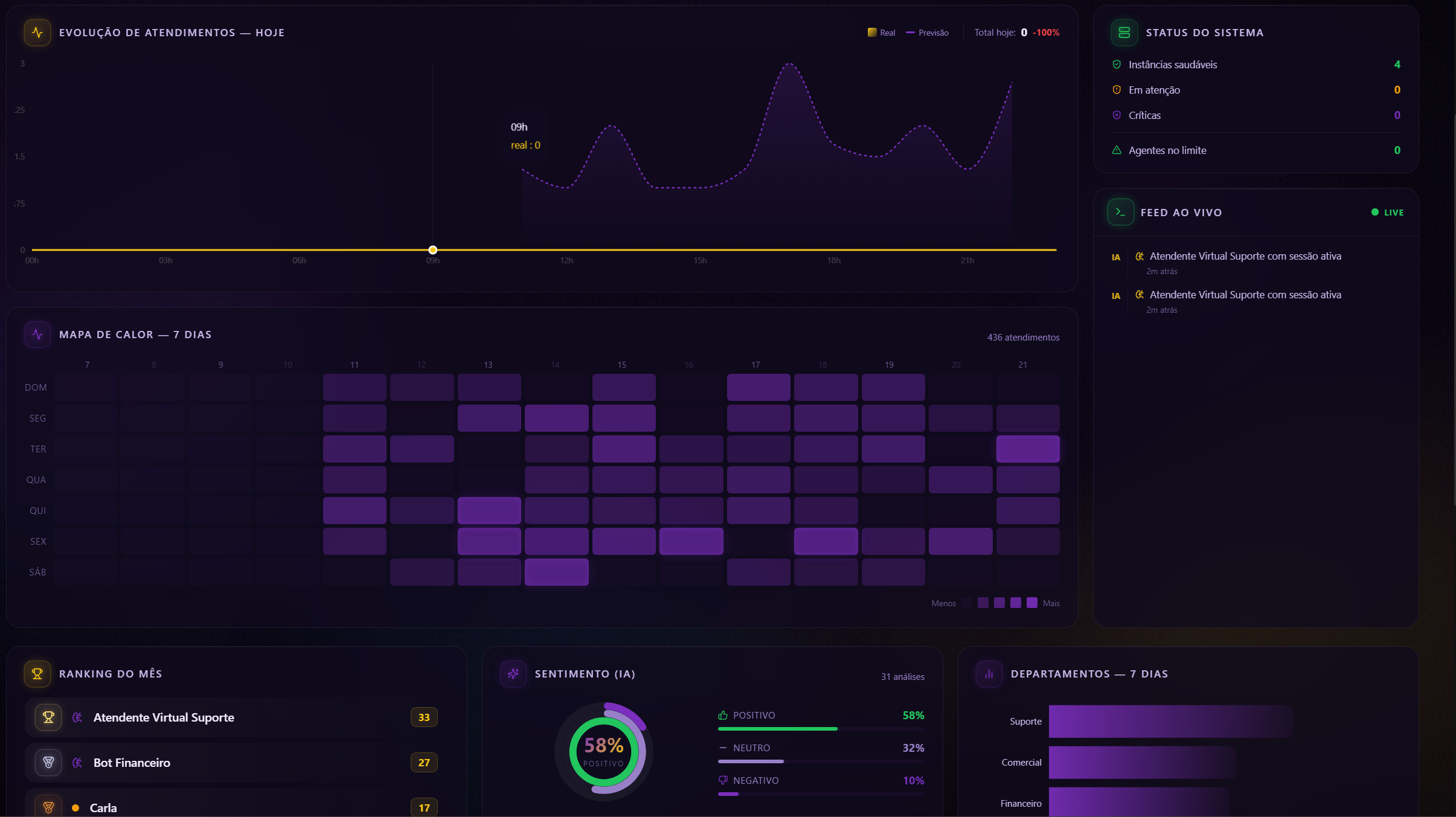
Task: Click the server icon in Status do Sistema
Action: (x=1124, y=33)
